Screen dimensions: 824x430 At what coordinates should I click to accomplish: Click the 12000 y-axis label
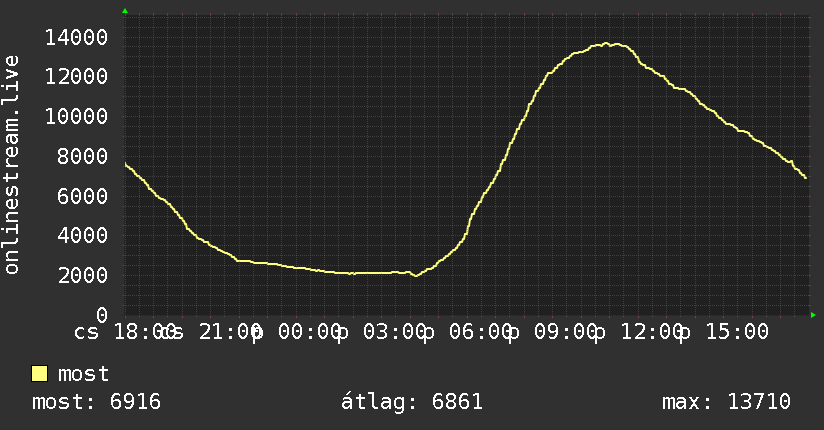click(76, 77)
